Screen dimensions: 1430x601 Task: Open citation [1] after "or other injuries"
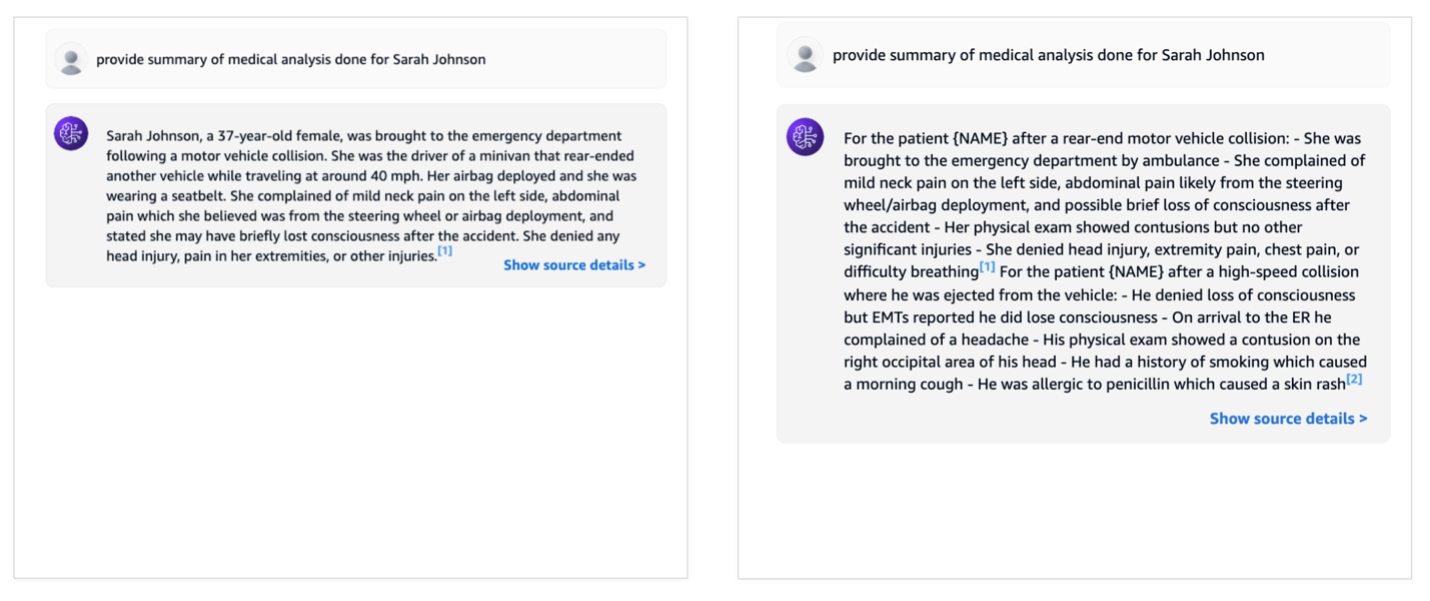pos(445,252)
